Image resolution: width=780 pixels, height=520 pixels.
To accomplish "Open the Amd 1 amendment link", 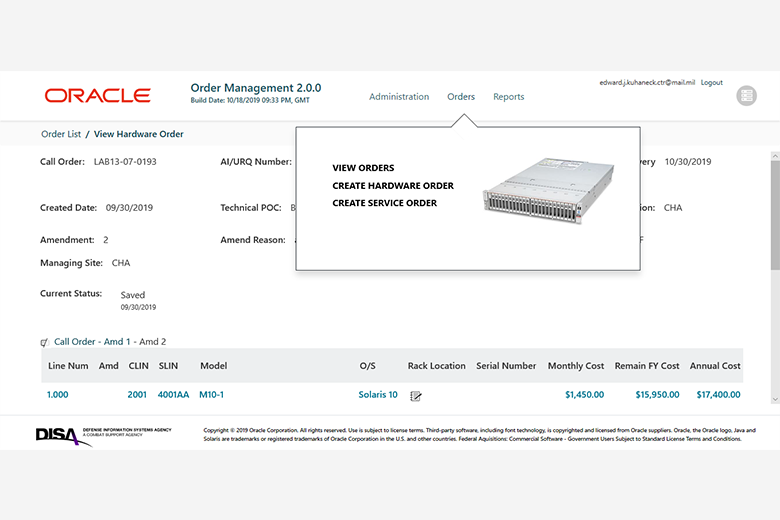I will tap(117, 341).
